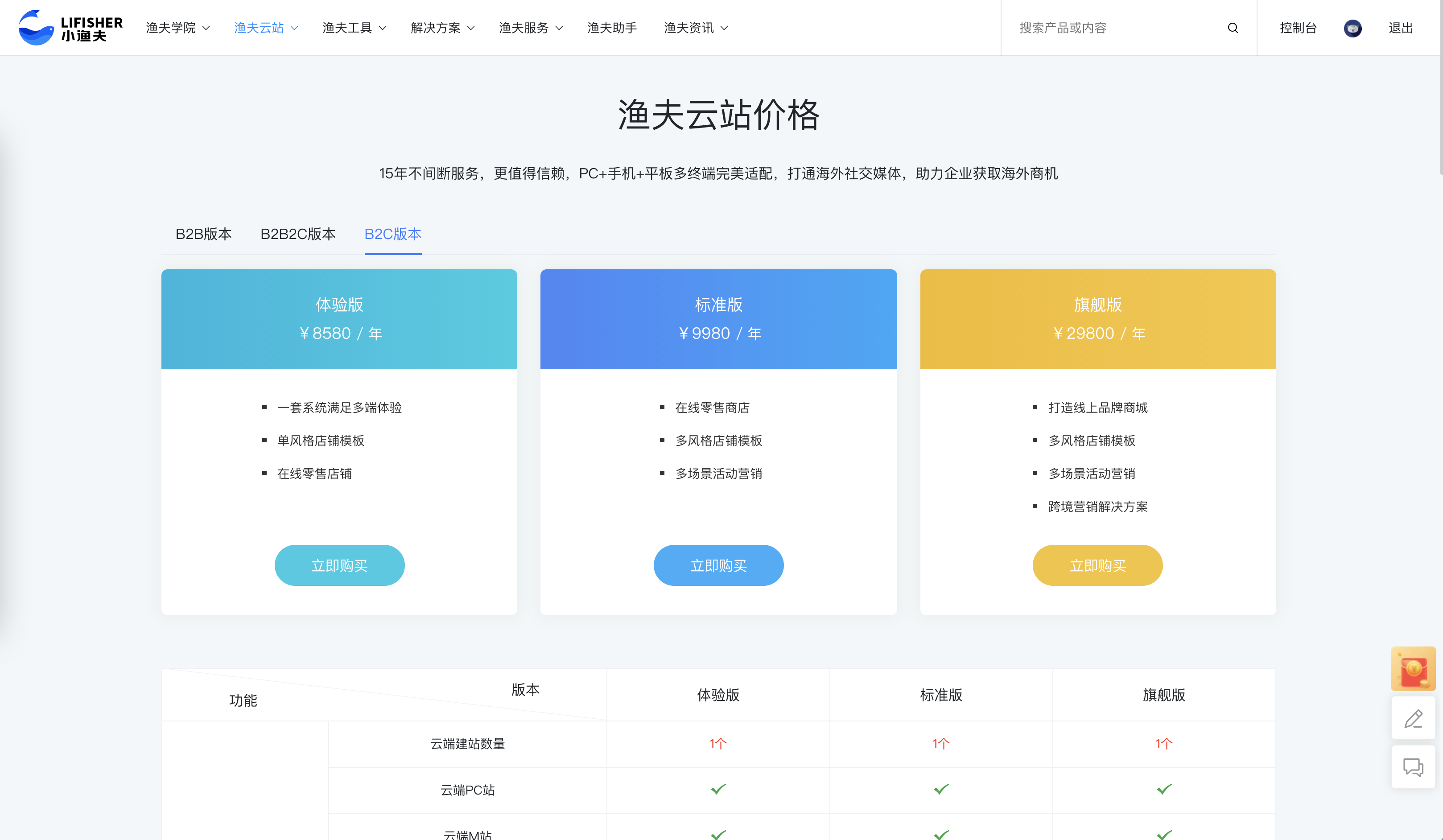Image resolution: width=1443 pixels, height=840 pixels.
Task: Click 旗舰版 column header in table
Action: tap(1163, 695)
